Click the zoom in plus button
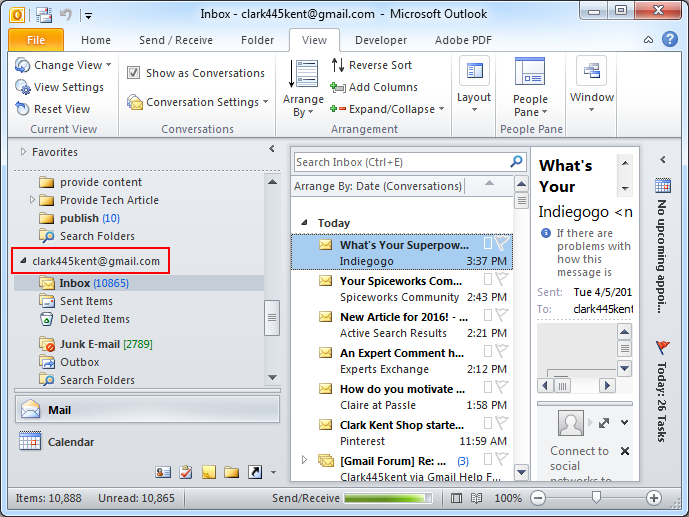The height and width of the screenshot is (517, 689). click(x=654, y=498)
